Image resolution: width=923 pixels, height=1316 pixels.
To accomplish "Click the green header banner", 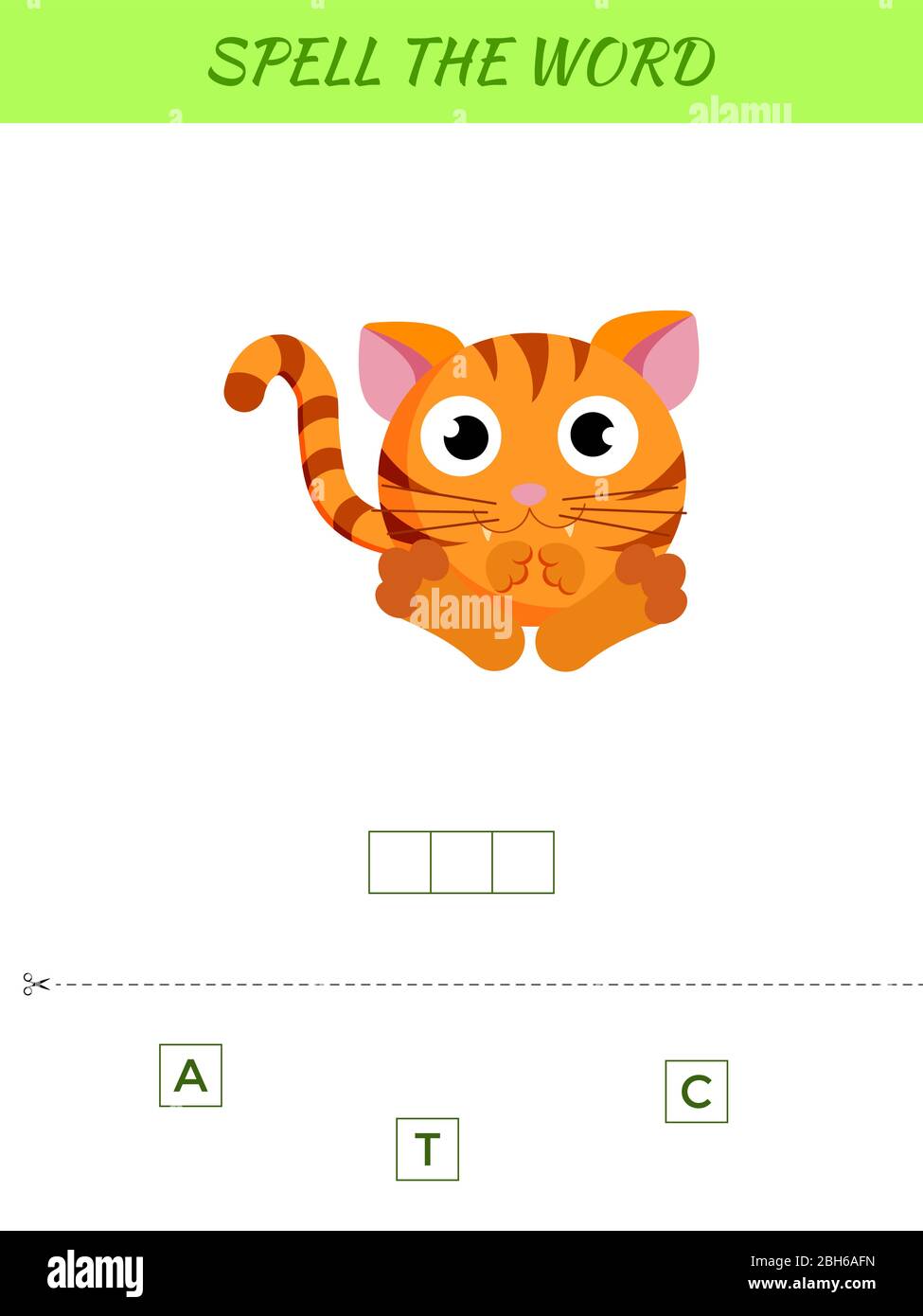I will (x=461, y=62).
